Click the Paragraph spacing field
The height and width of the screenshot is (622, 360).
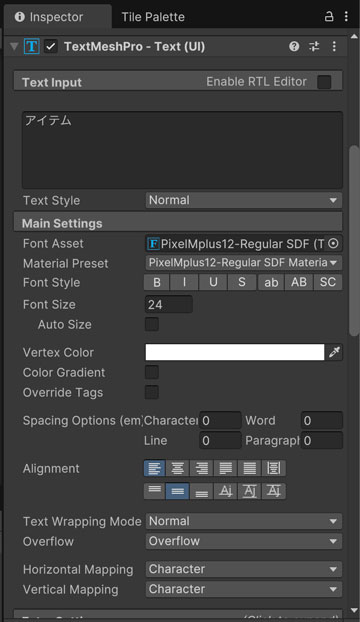coord(322,440)
